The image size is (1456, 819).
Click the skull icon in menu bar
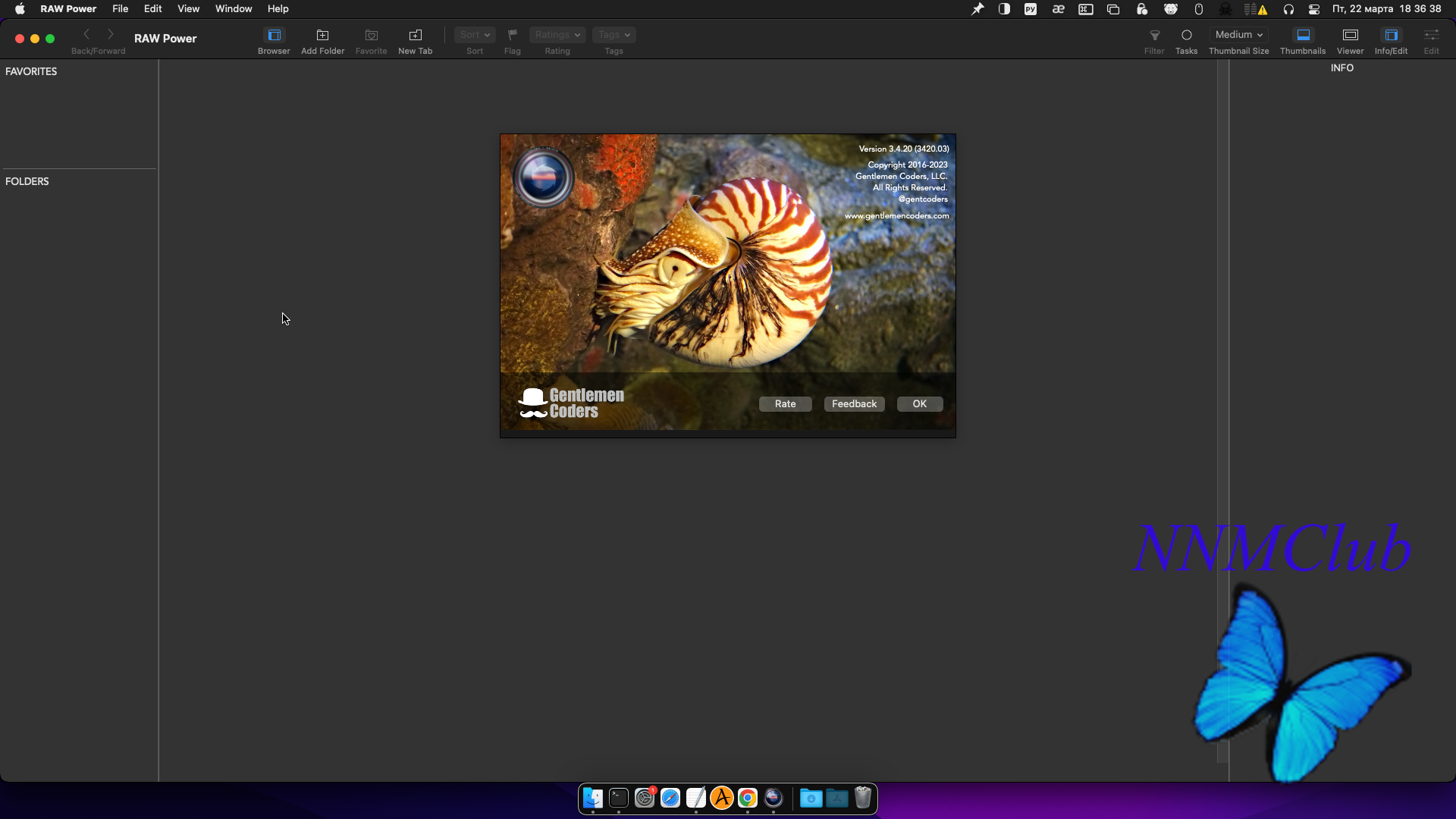tap(1225, 9)
